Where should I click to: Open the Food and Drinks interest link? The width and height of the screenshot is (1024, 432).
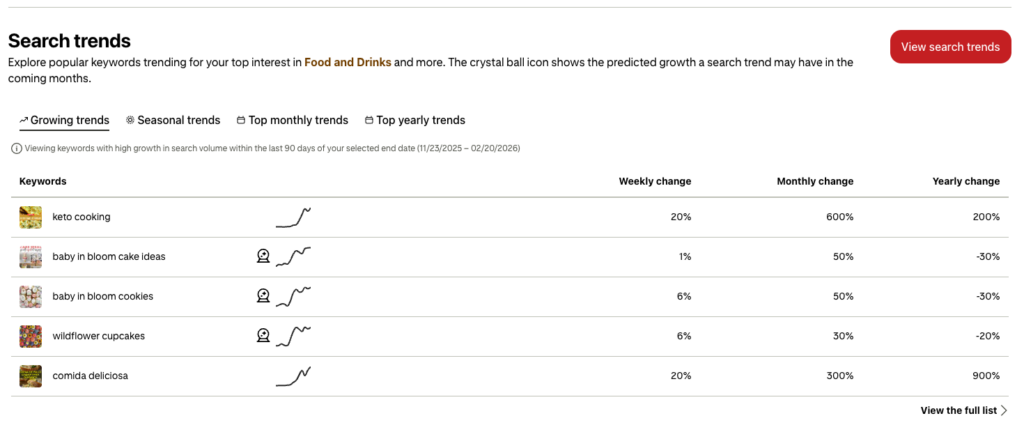[347, 62]
